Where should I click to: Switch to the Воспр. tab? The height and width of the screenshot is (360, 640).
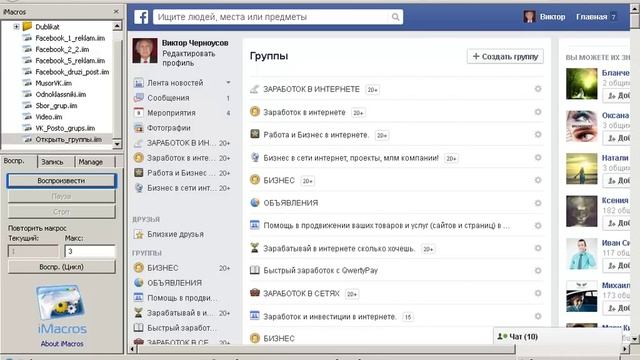click(x=14, y=161)
